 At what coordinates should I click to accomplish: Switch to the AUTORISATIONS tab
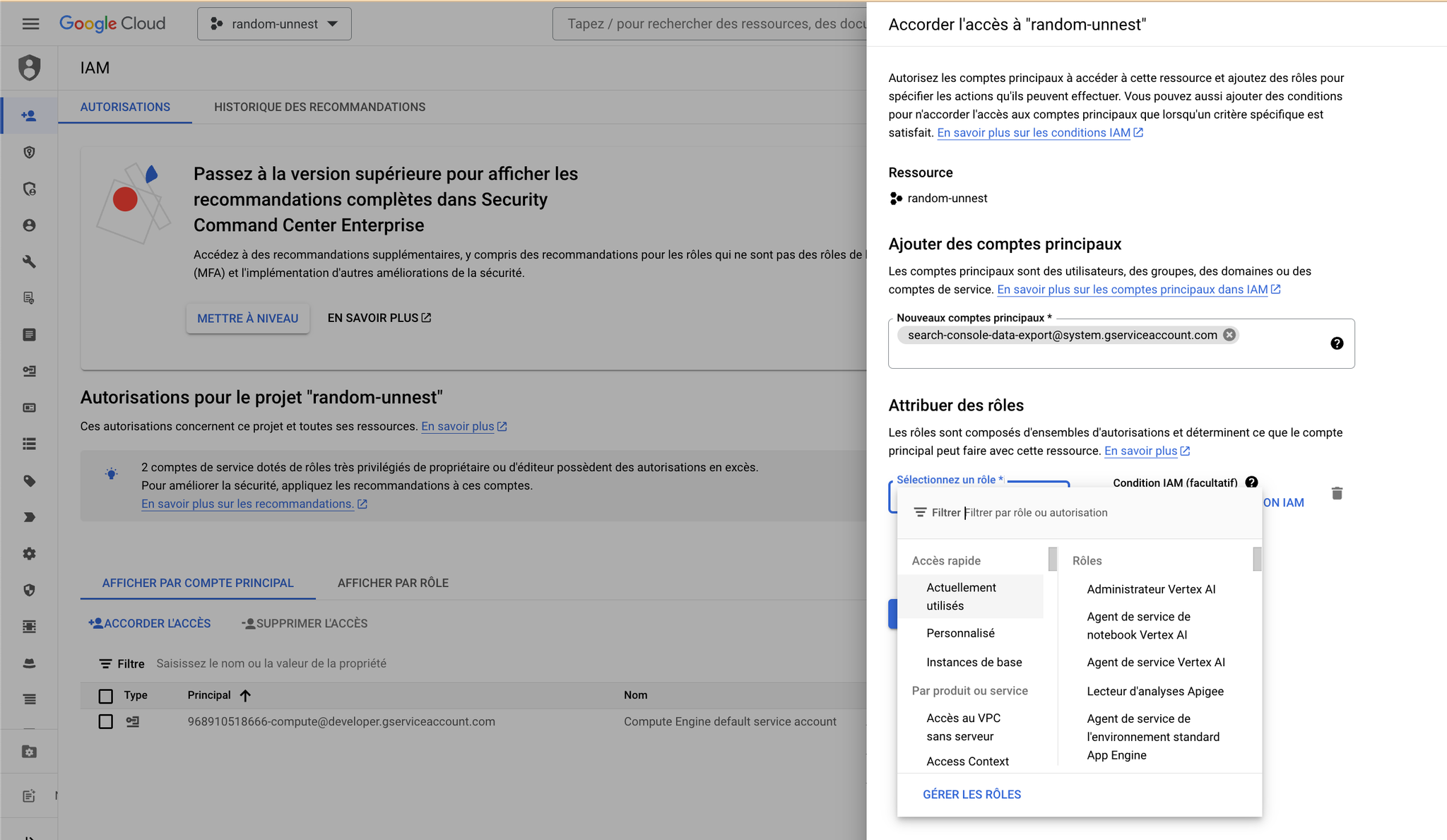[125, 107]
